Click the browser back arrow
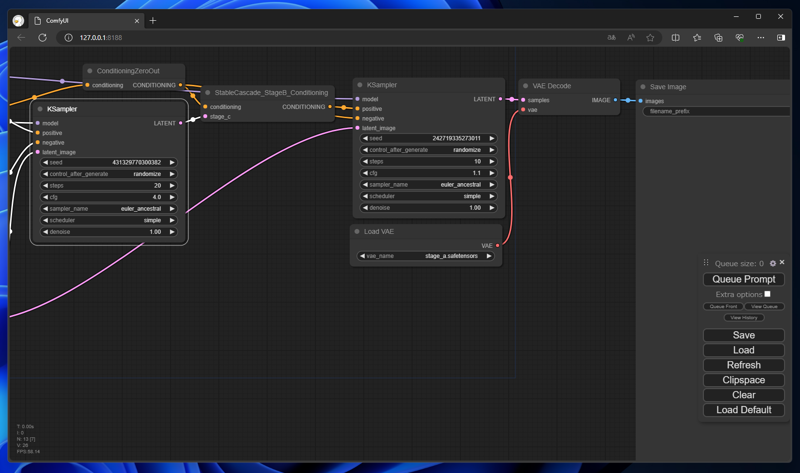Screen dimensions: 800x473 pos(21,37)
